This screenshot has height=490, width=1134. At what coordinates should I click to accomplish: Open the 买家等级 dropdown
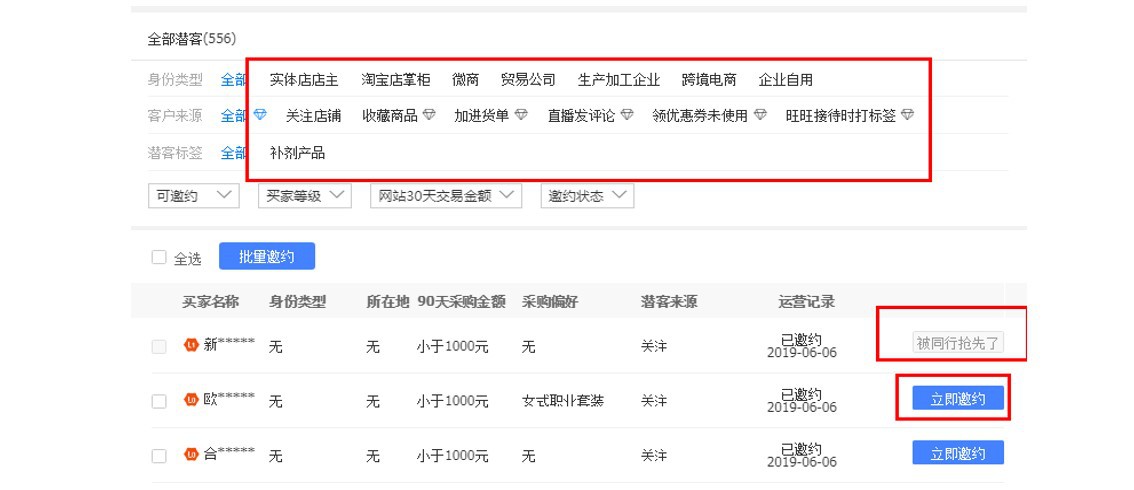tap(304, 196)
